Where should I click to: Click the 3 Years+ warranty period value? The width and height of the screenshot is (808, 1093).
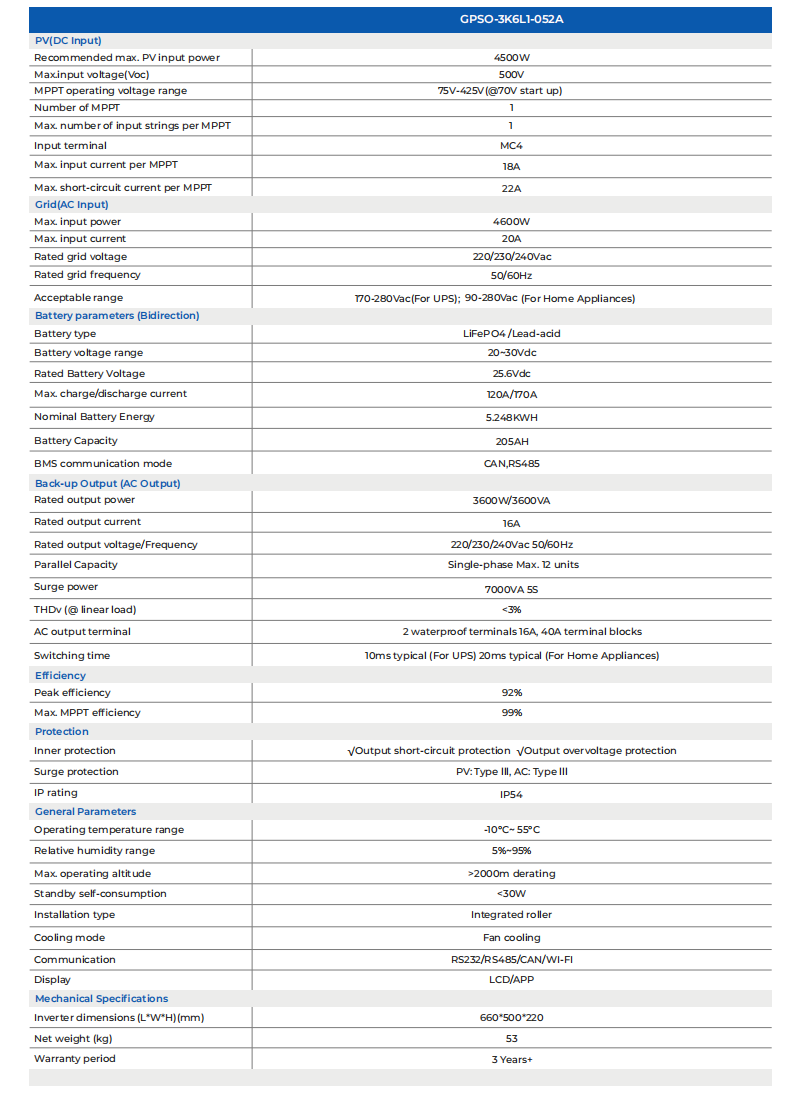tap(511, 1059)
